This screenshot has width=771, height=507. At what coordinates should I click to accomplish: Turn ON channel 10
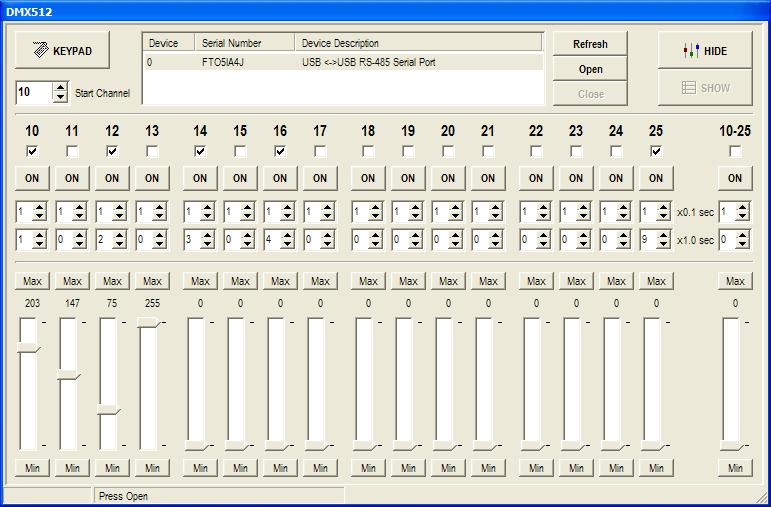point(32,178)
